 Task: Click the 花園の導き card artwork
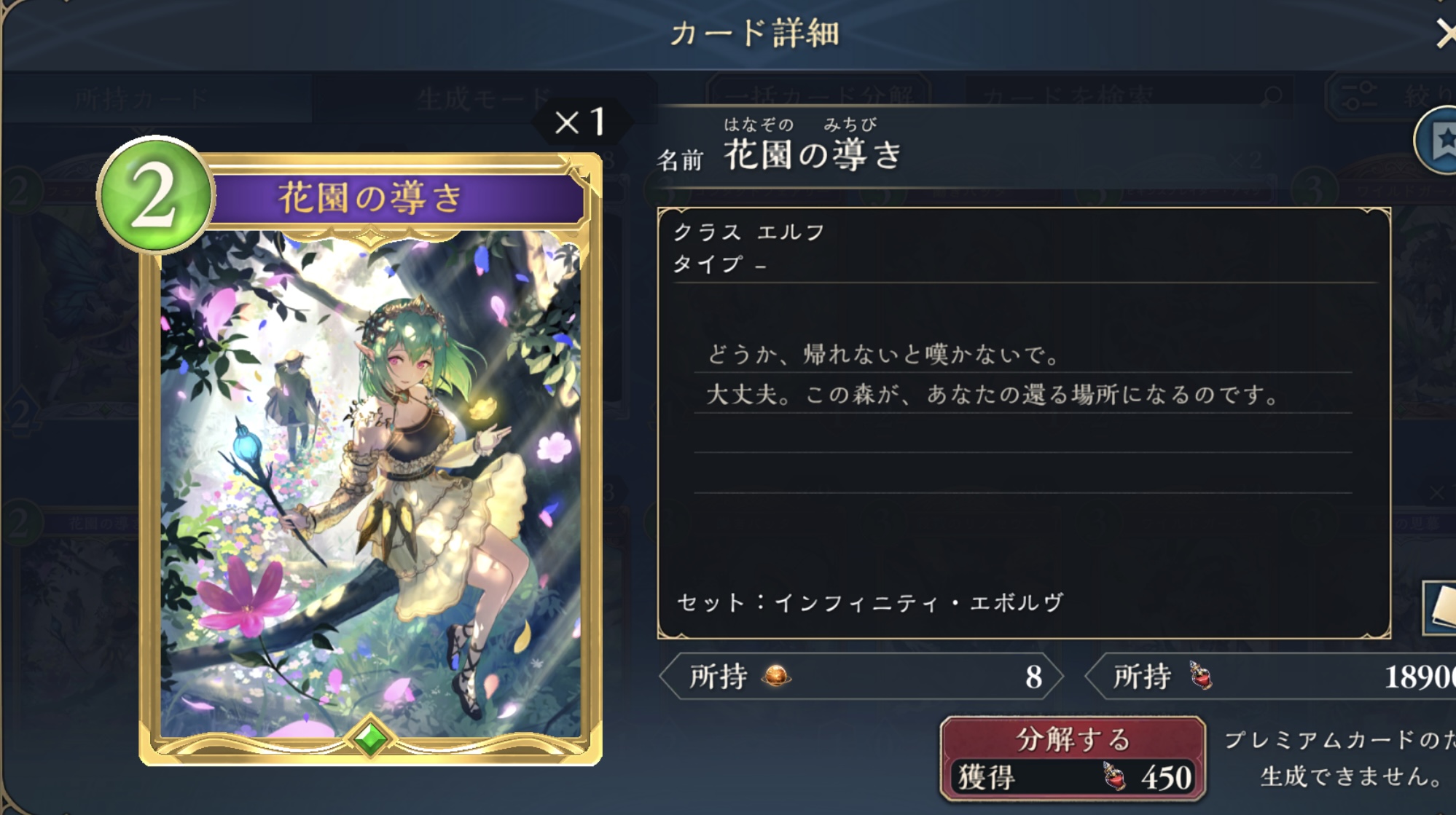370,484
